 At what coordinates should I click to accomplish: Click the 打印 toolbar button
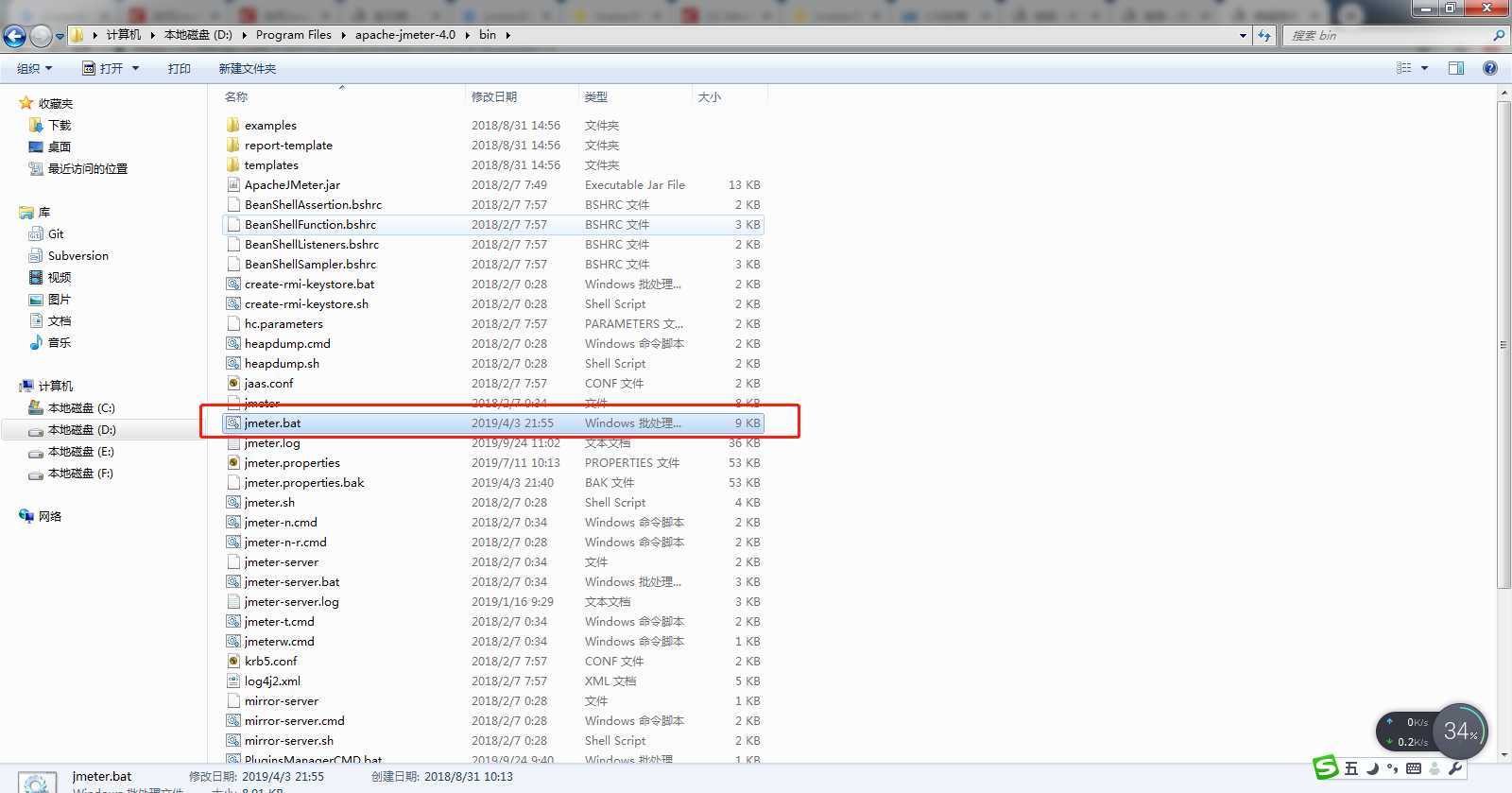[x=179, y=68]
